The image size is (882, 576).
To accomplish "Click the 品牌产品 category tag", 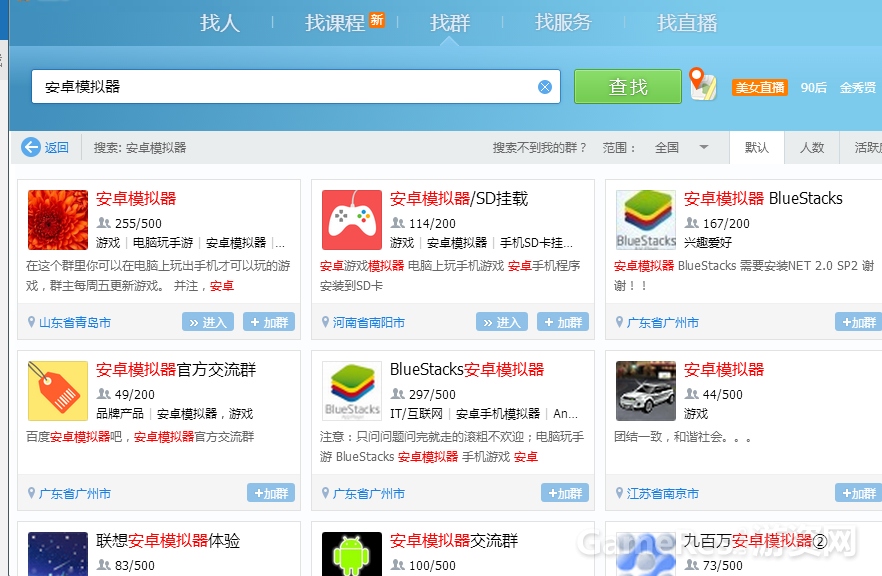I will (120, 413).
